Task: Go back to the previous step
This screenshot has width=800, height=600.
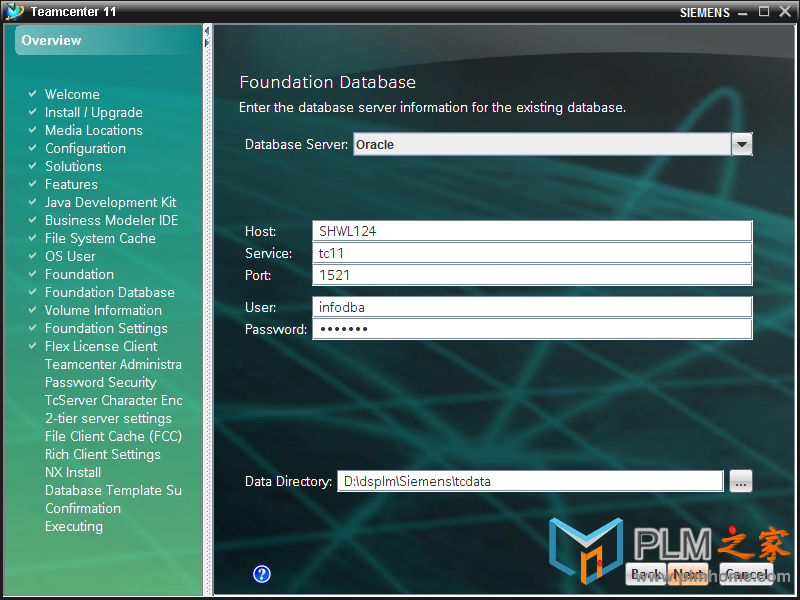Action: (x=645, y=574)
